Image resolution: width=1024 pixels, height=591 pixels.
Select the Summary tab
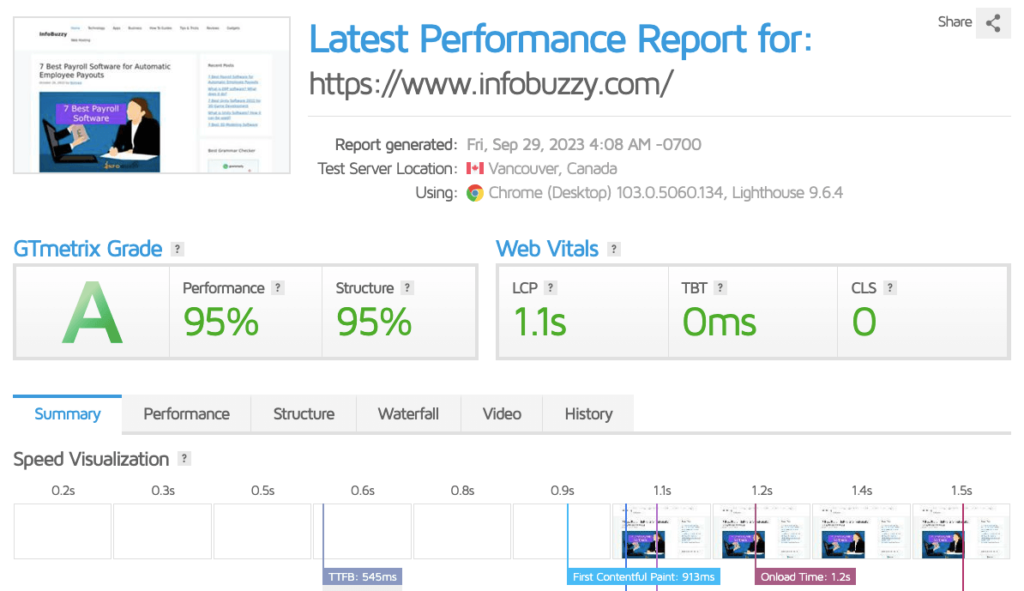pos(67,414)
